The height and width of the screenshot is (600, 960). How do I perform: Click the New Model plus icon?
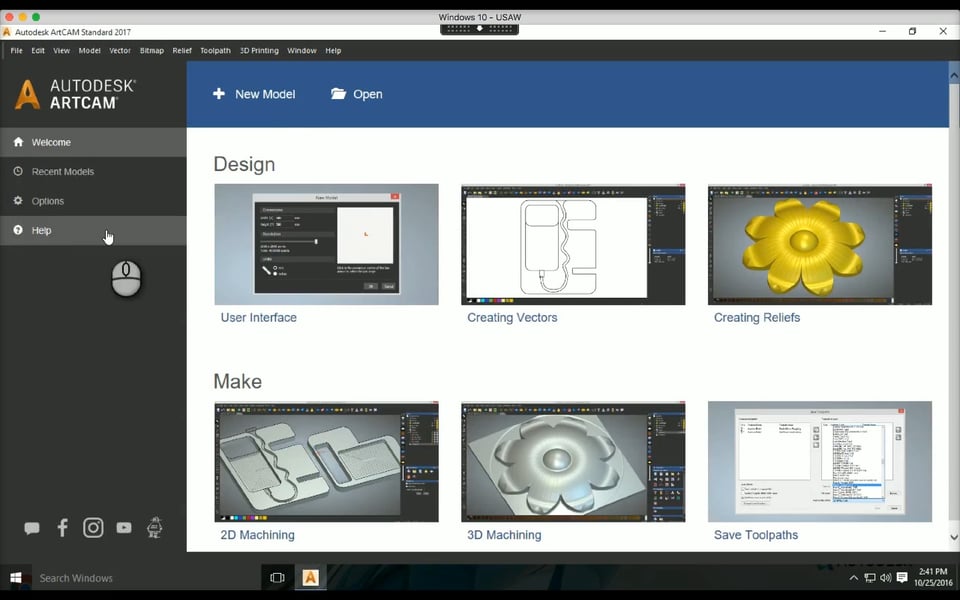point(219,94)
